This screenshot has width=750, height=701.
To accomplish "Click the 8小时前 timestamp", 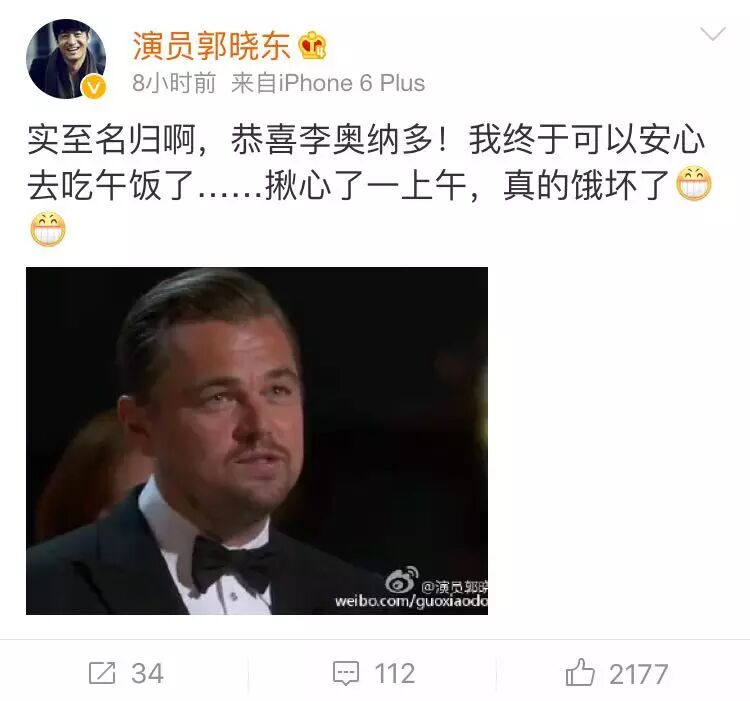I will (174, 83).
